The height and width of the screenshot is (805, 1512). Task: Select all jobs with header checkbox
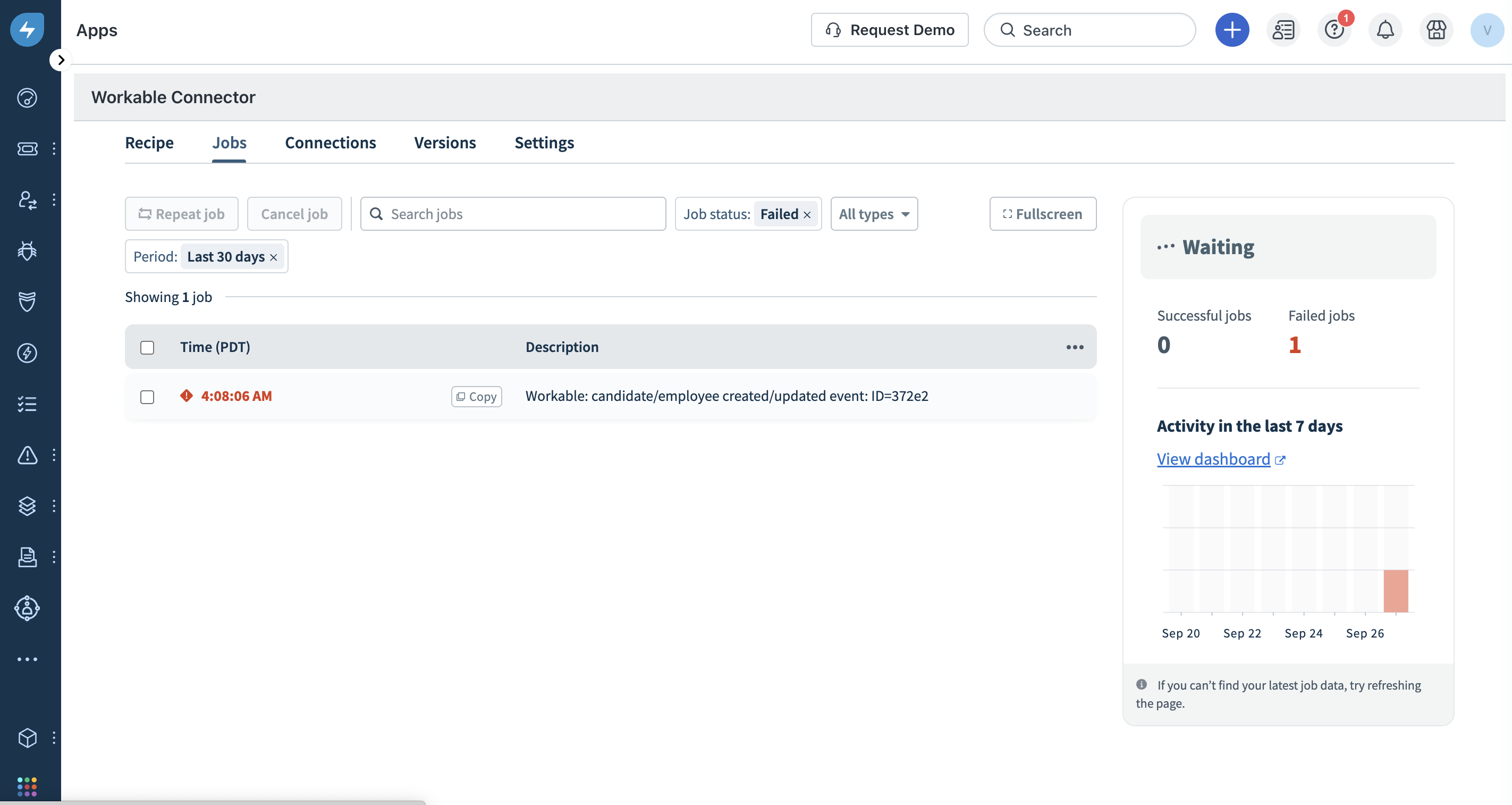click(x=147, y=348)
